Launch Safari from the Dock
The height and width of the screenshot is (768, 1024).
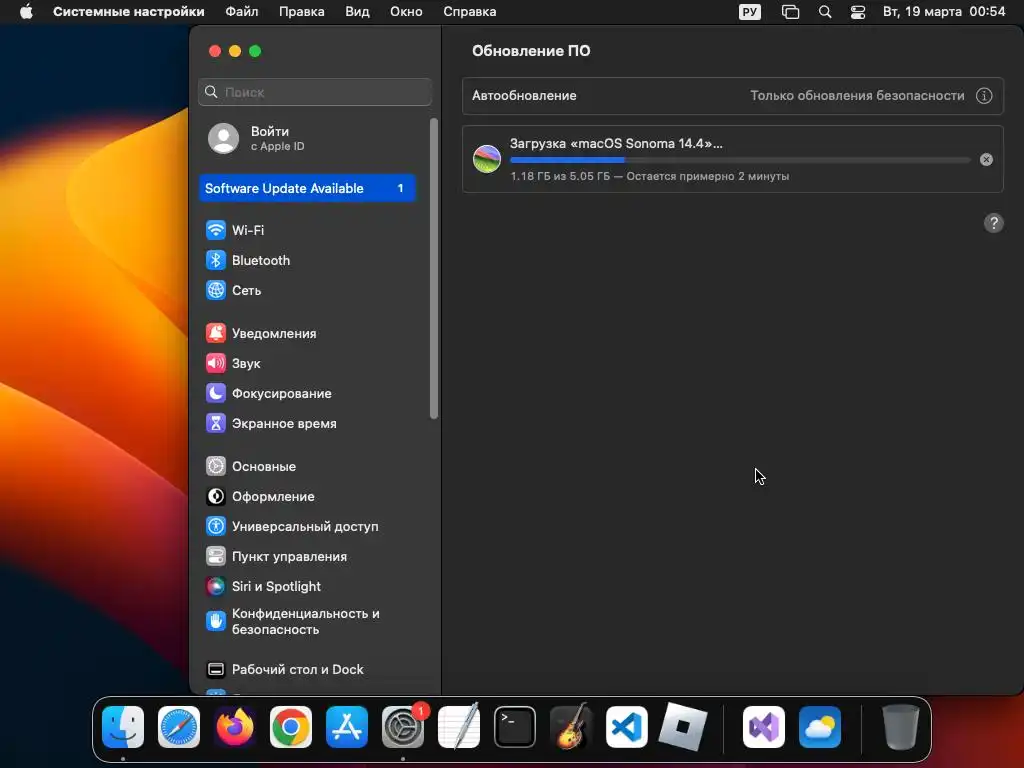coord(179,727)
